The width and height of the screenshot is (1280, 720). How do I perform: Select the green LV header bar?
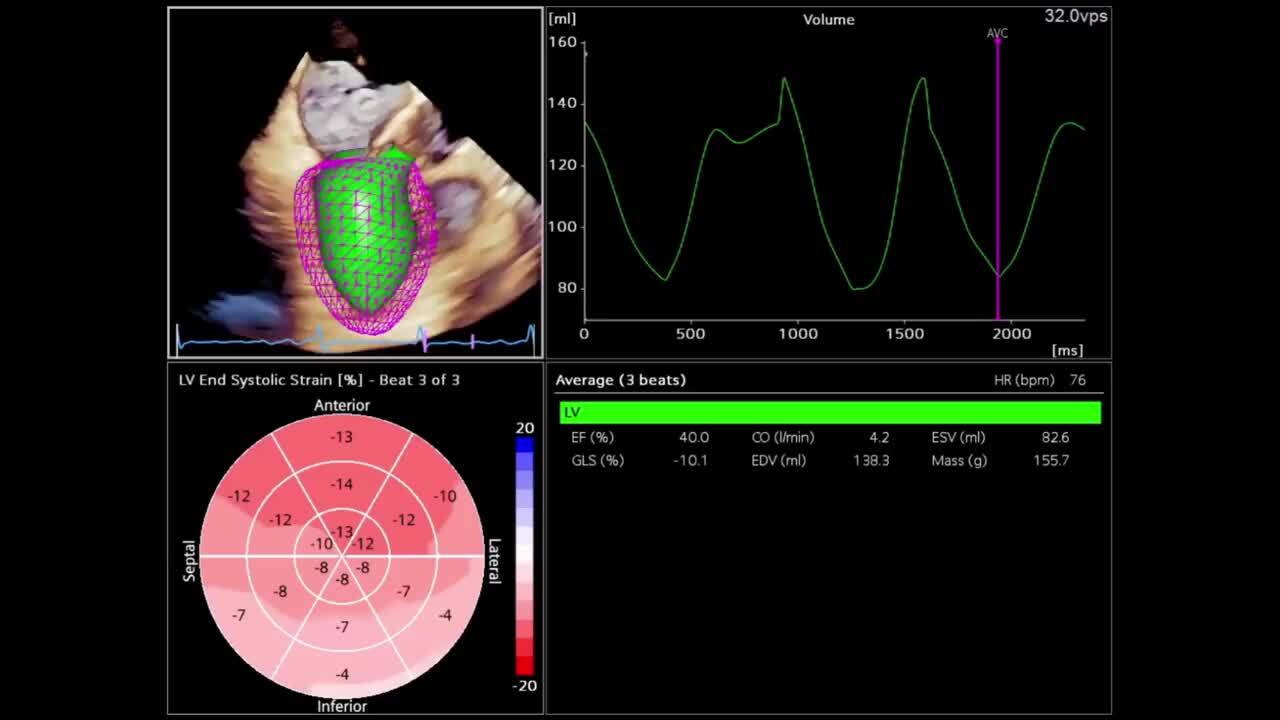(x=830, y=412)
